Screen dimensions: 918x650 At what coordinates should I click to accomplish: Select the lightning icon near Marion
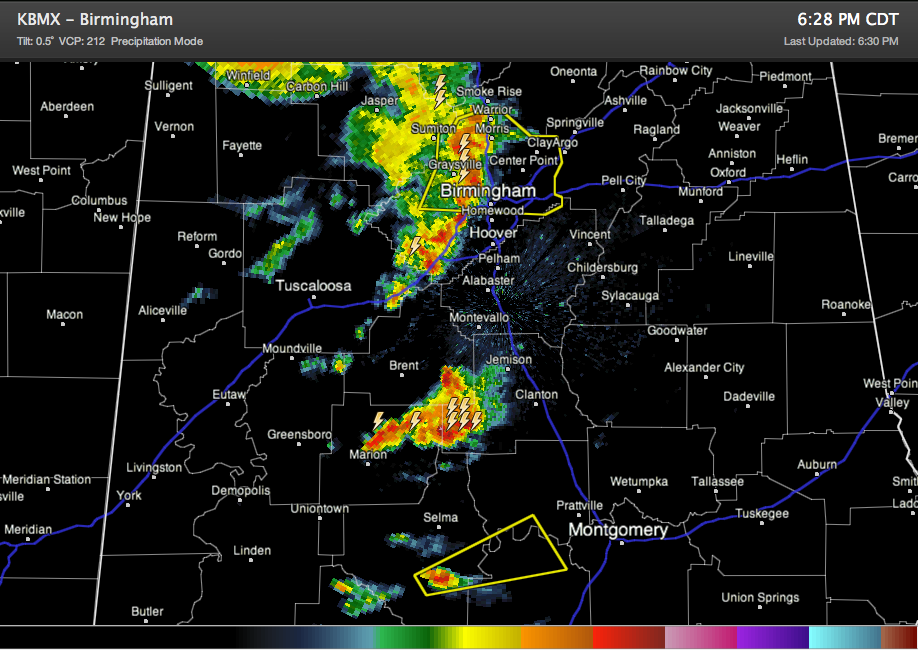click(x=379, y=421)
